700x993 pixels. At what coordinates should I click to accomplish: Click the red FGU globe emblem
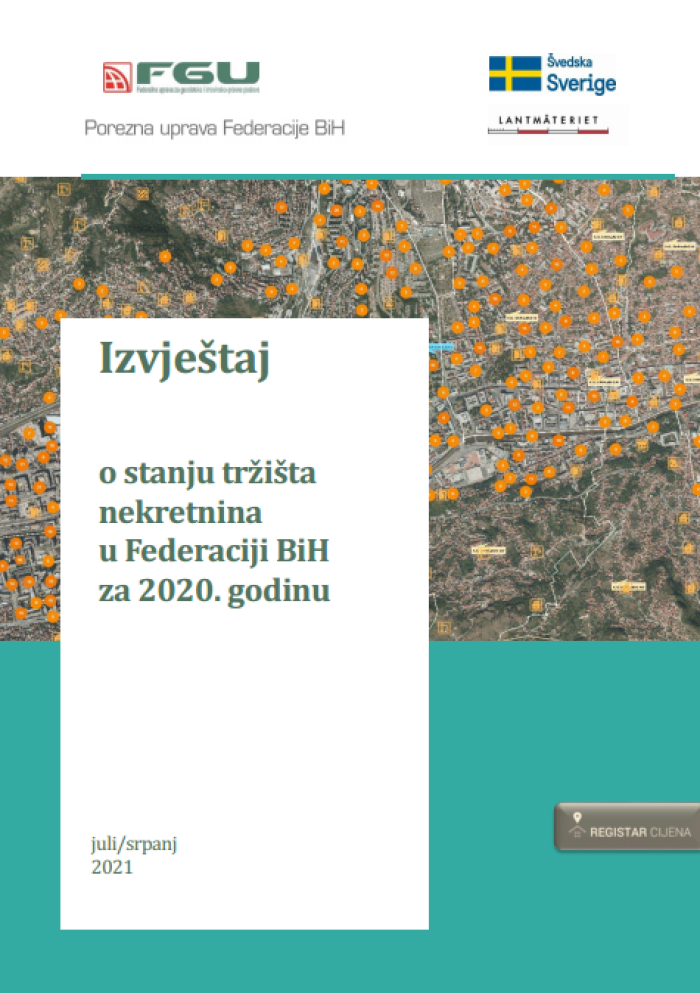pyautogui.click(x=118, y=76)
